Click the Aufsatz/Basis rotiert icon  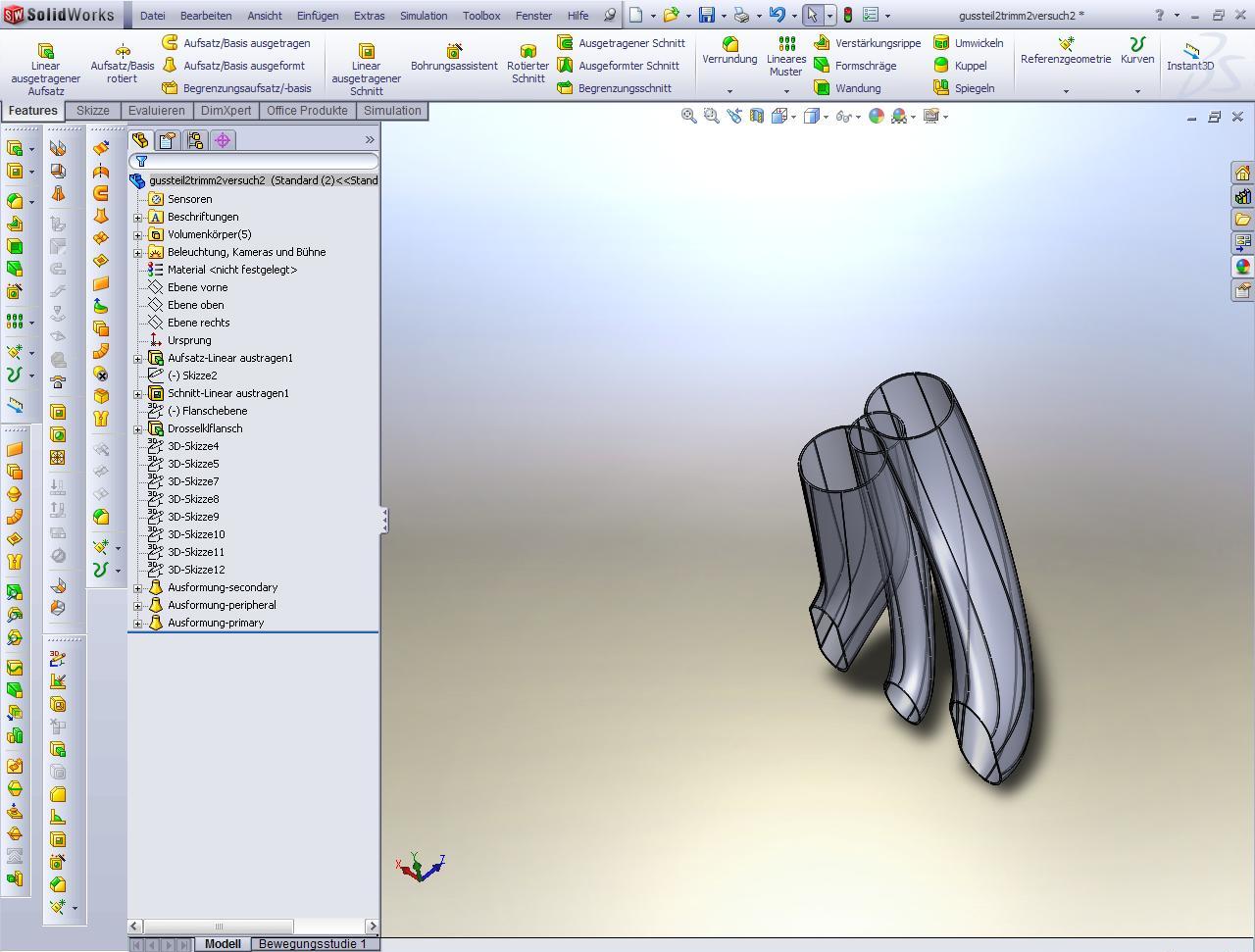pos(123,51)
